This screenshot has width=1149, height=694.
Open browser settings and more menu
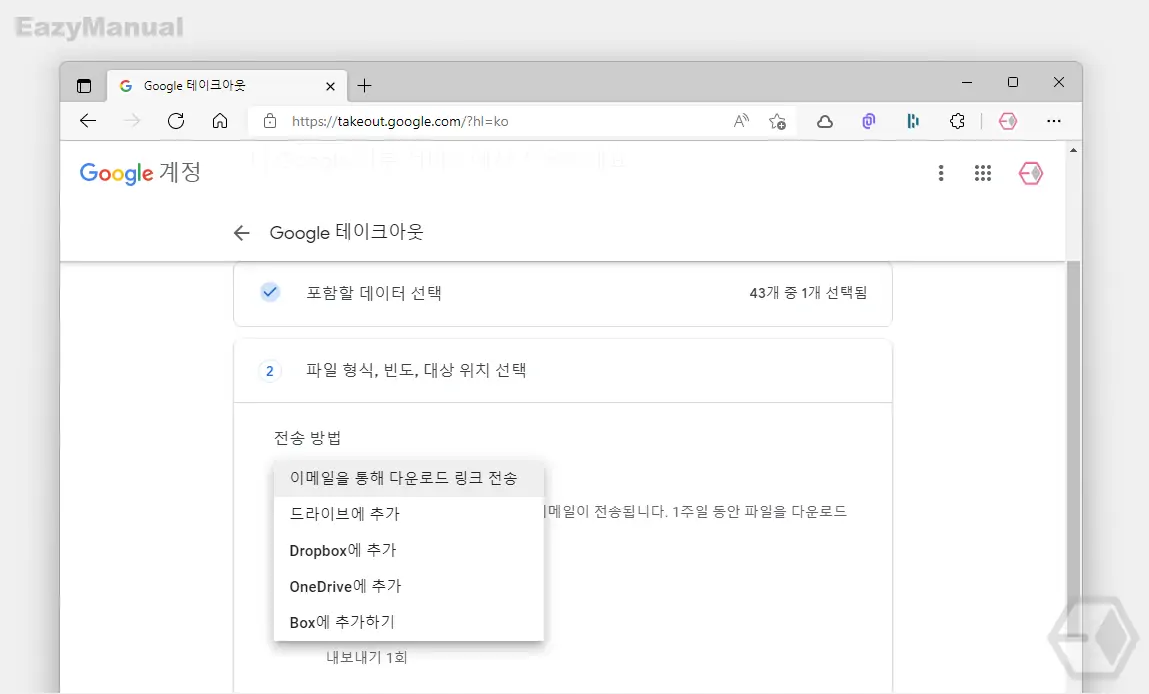click(1054, 121)
